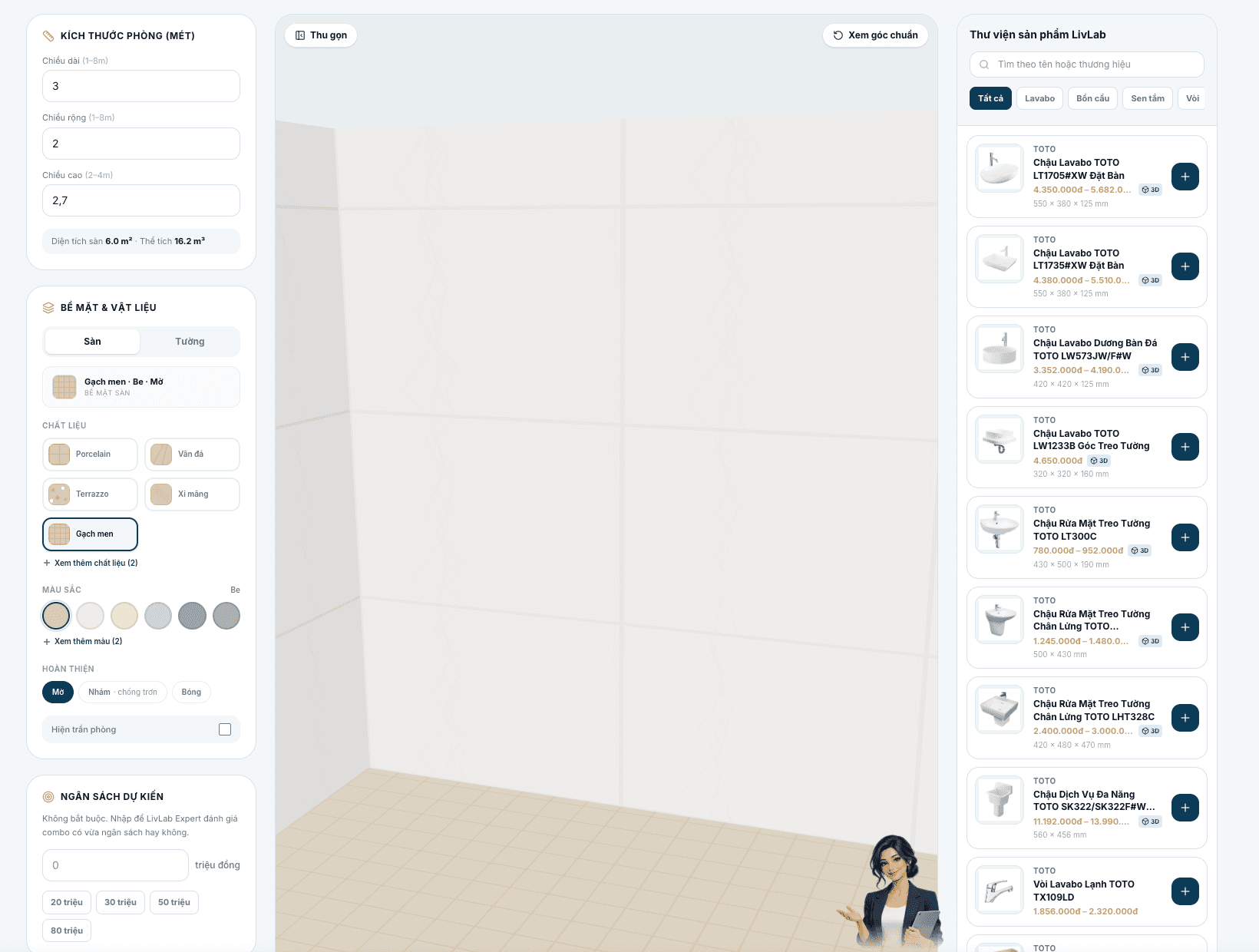
Task: Collapse the side panel with Thu gọn
Action: coord(321,35)
